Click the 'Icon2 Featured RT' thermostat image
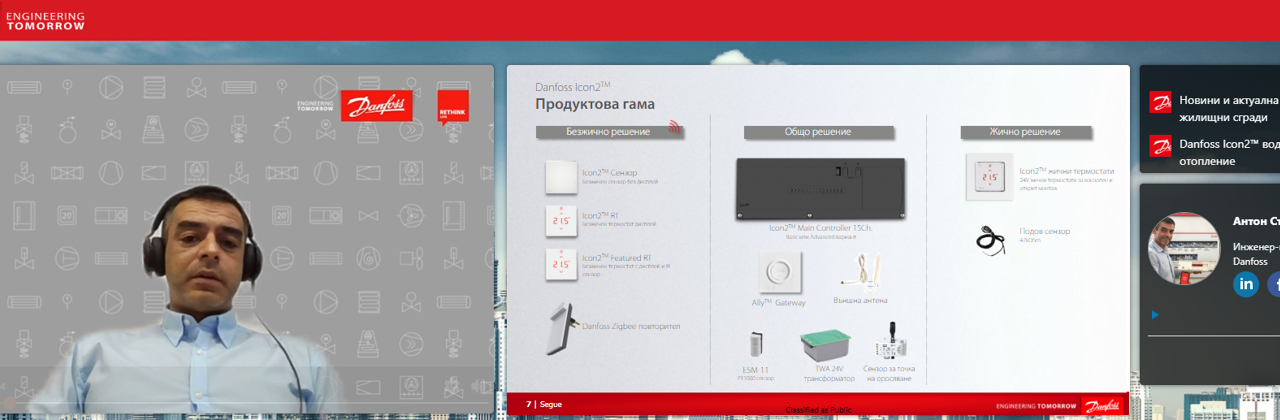Screen dimensions: 1280x420 click(x=561, y=265)
